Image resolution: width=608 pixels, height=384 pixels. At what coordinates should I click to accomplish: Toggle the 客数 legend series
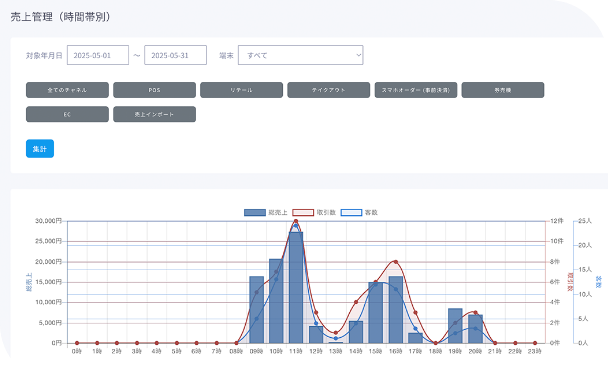point(359,213)
